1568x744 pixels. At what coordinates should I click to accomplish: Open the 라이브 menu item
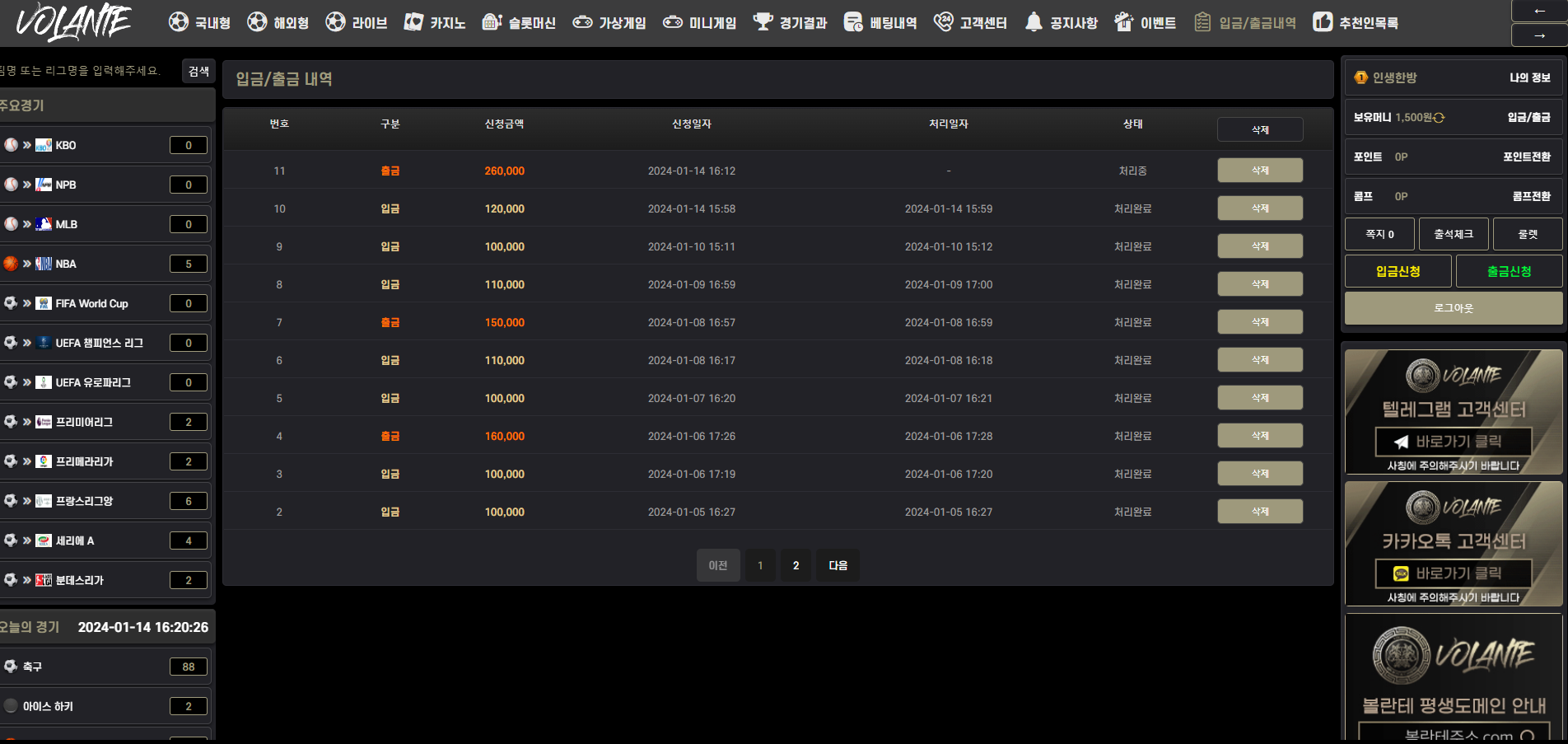(357, 22)
